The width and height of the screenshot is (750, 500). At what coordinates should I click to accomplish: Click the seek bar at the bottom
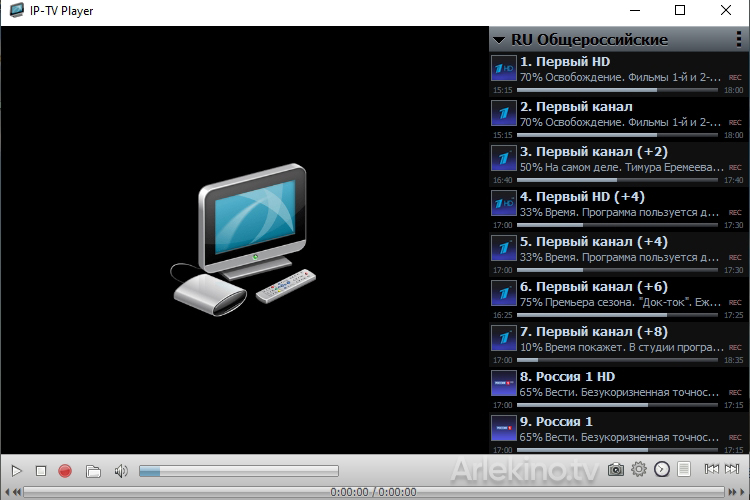374,492
